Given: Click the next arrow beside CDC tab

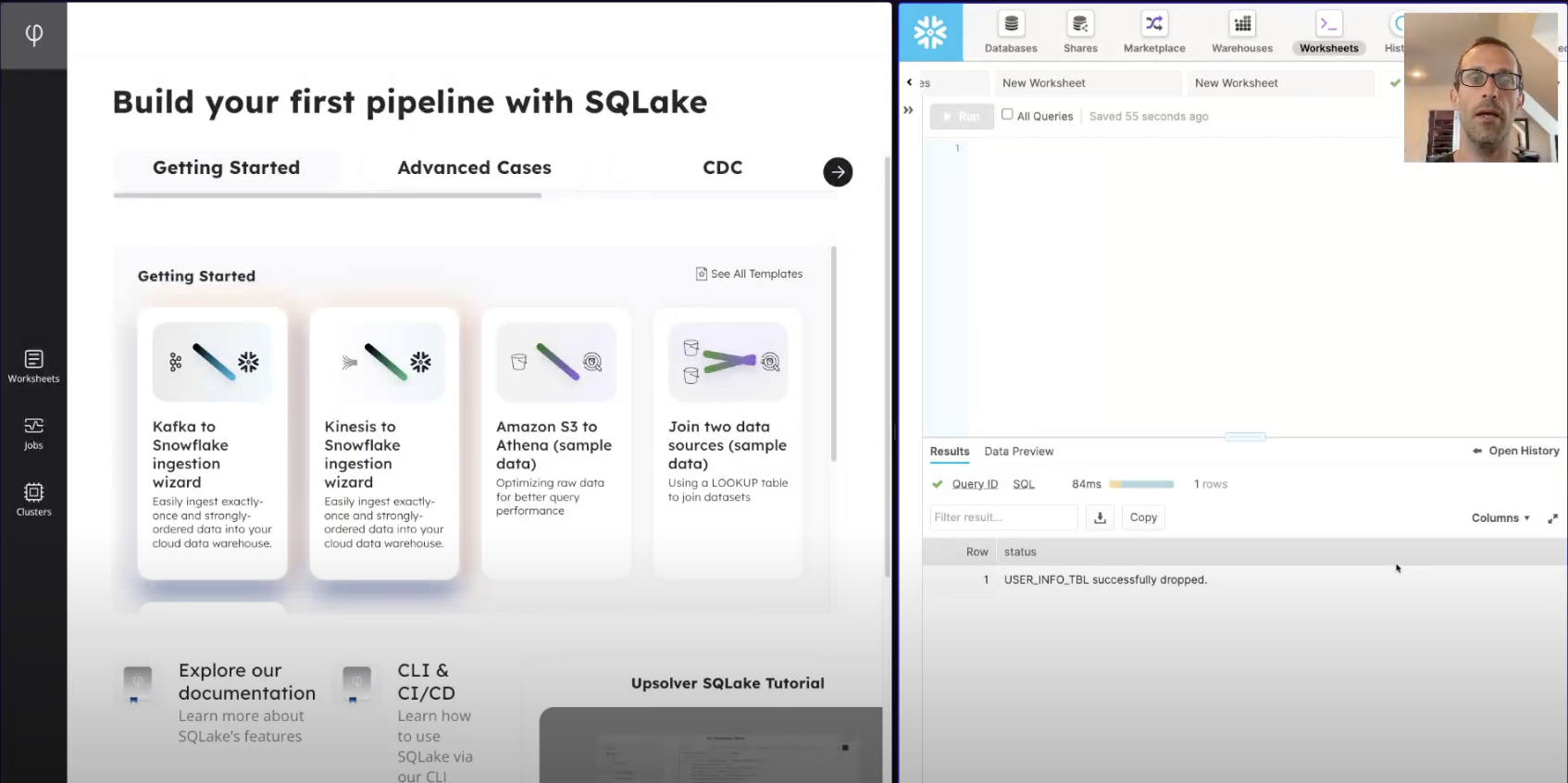Looking at the screenshot, I should 838,171.
